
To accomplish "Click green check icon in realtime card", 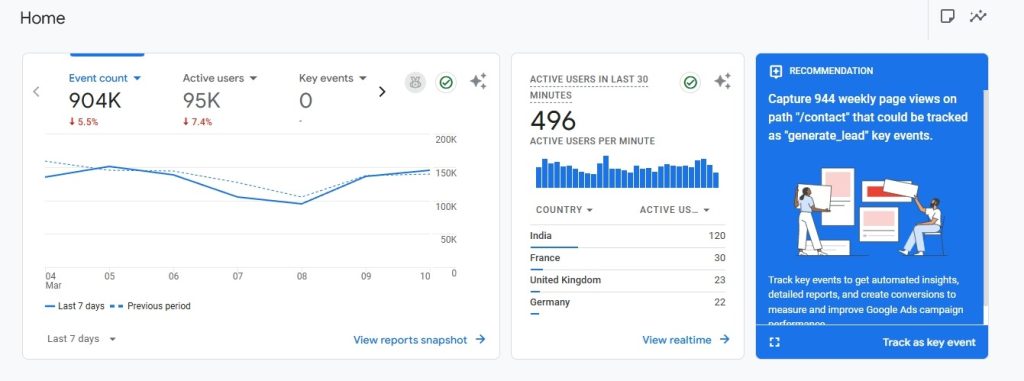I will coord(690,82).
